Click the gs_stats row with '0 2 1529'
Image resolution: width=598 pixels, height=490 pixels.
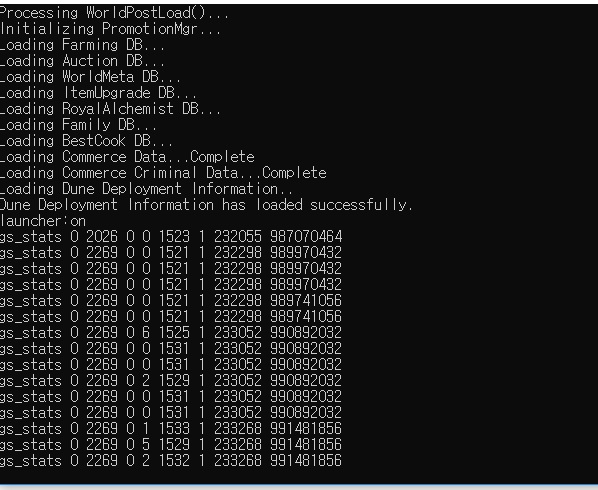[171, 381]
